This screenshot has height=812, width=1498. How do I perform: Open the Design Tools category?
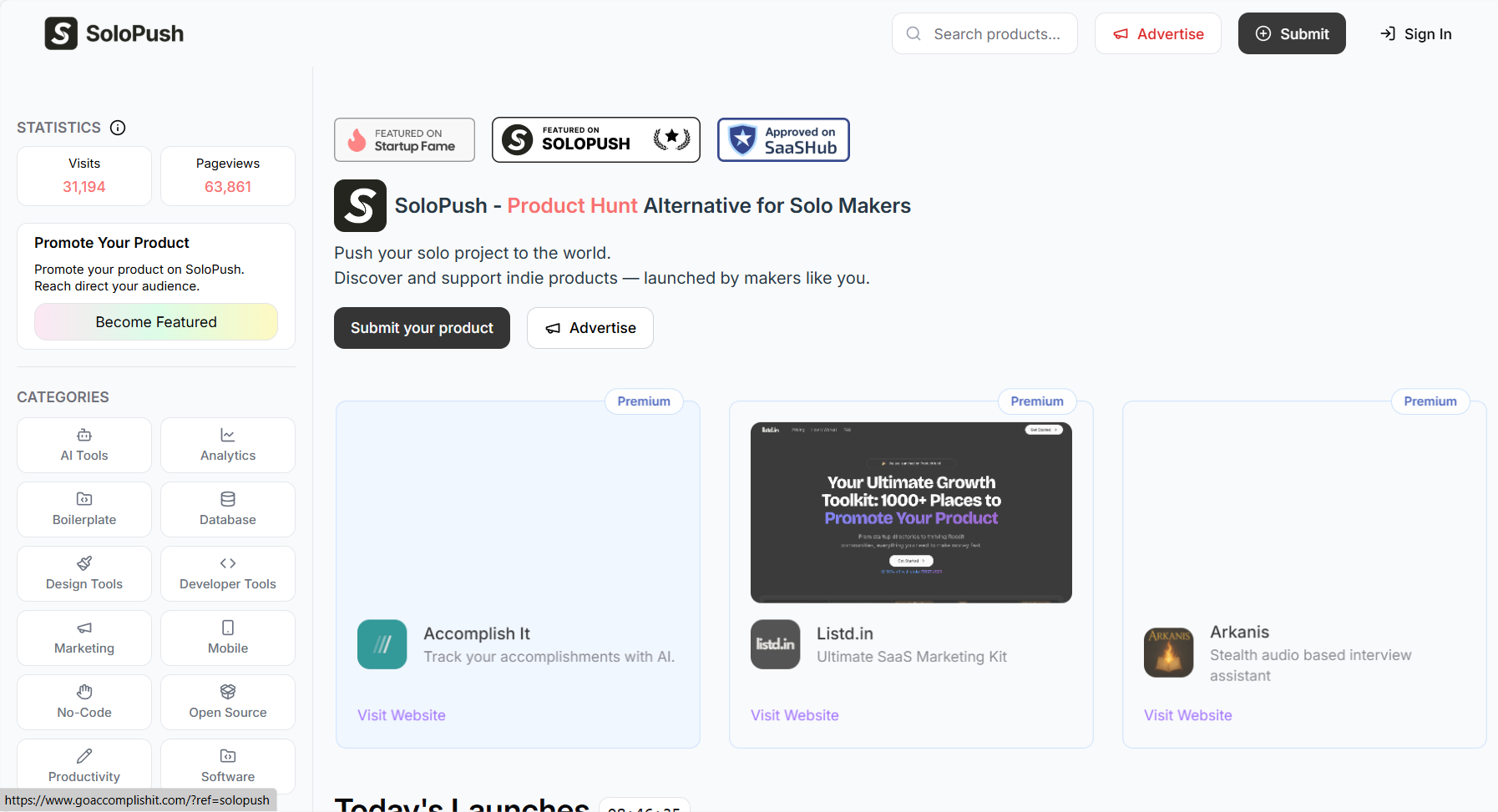[x=84, y=574]
